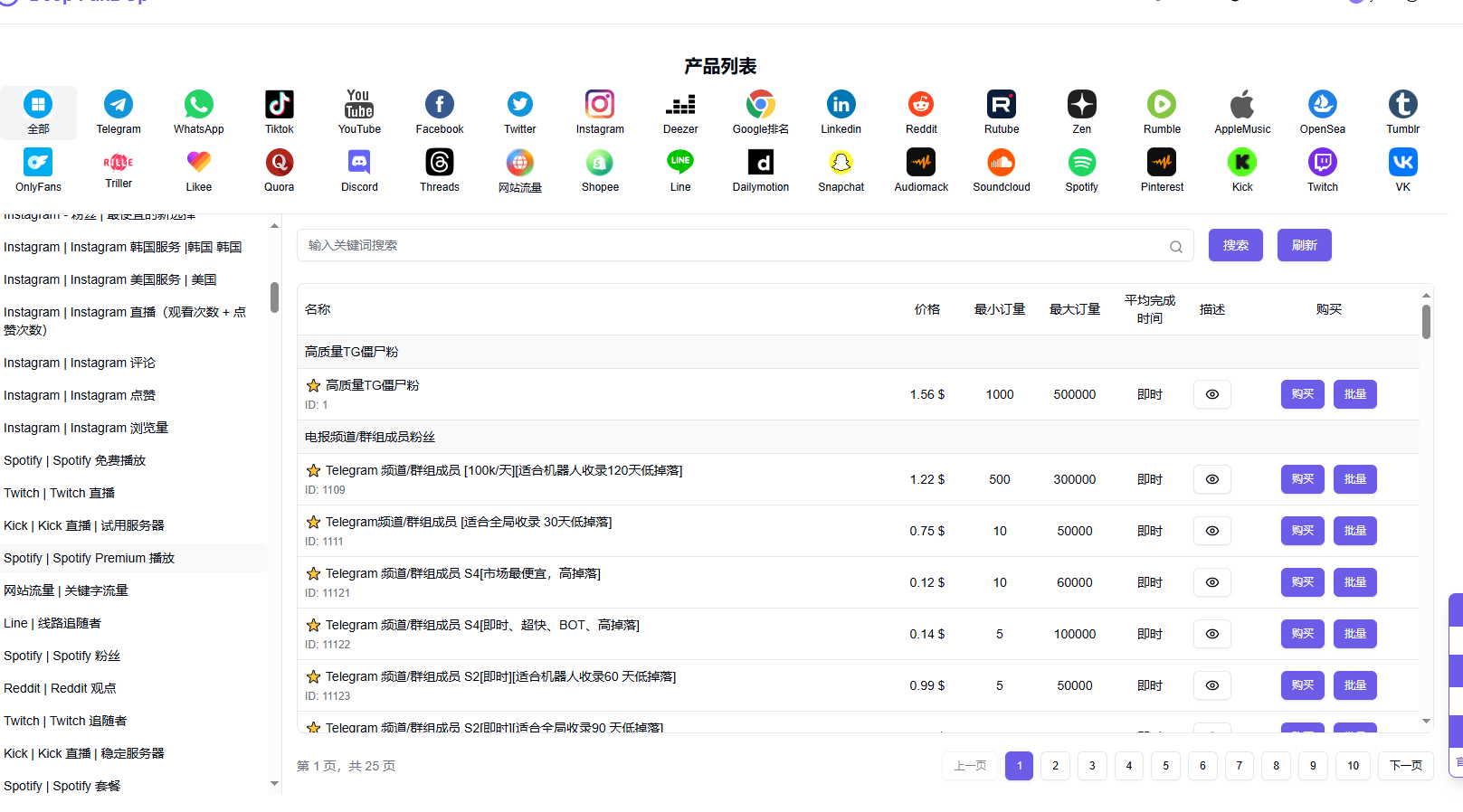
Task: Favorite star for 高质量TG僵尸粉 ID 1
Action: (313, 385)
